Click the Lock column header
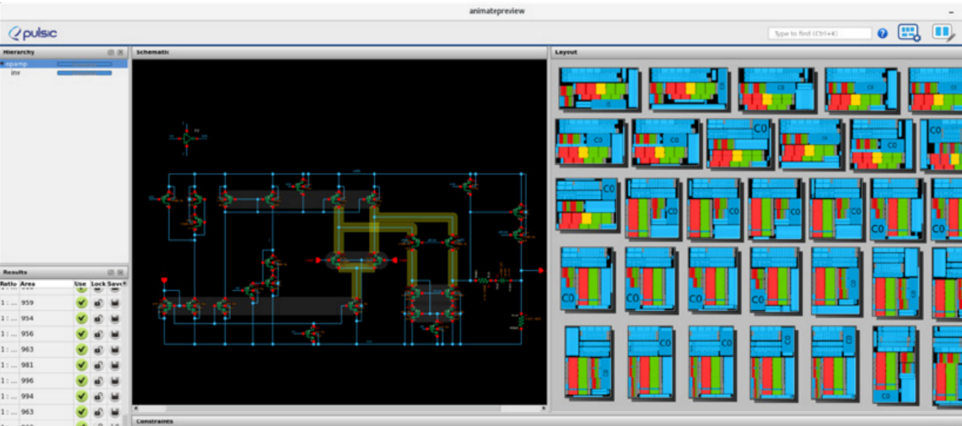 click(x=98, y=284)
